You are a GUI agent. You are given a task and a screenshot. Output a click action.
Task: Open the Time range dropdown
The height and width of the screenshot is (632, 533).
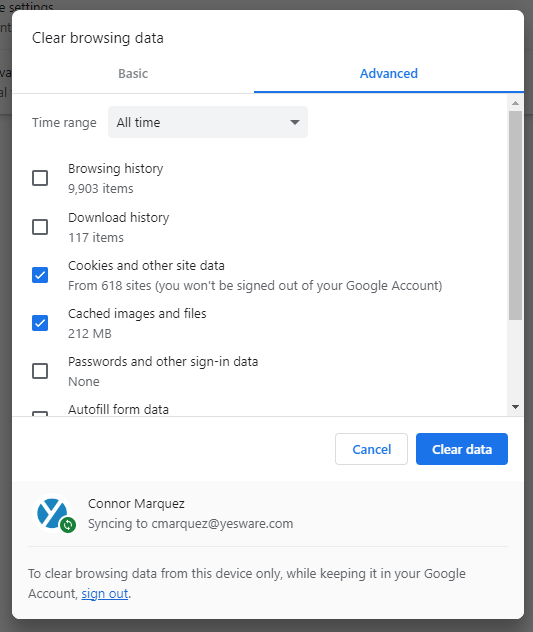[208, 122]
